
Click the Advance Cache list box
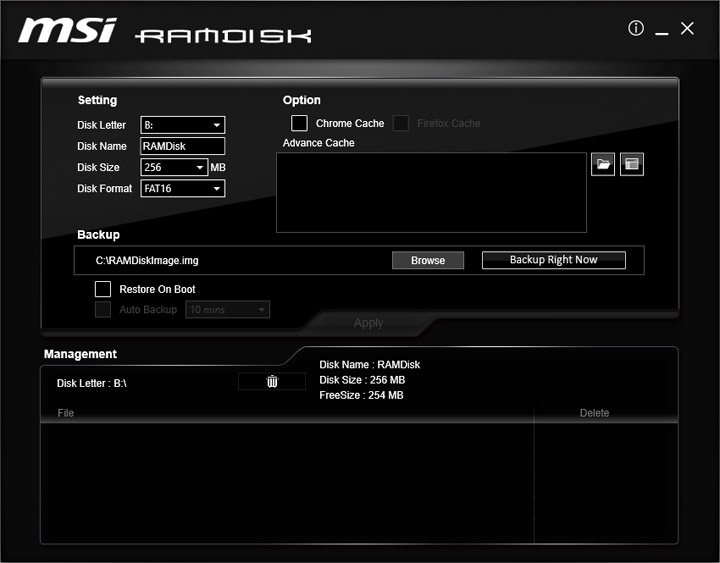tap(431, 192)
